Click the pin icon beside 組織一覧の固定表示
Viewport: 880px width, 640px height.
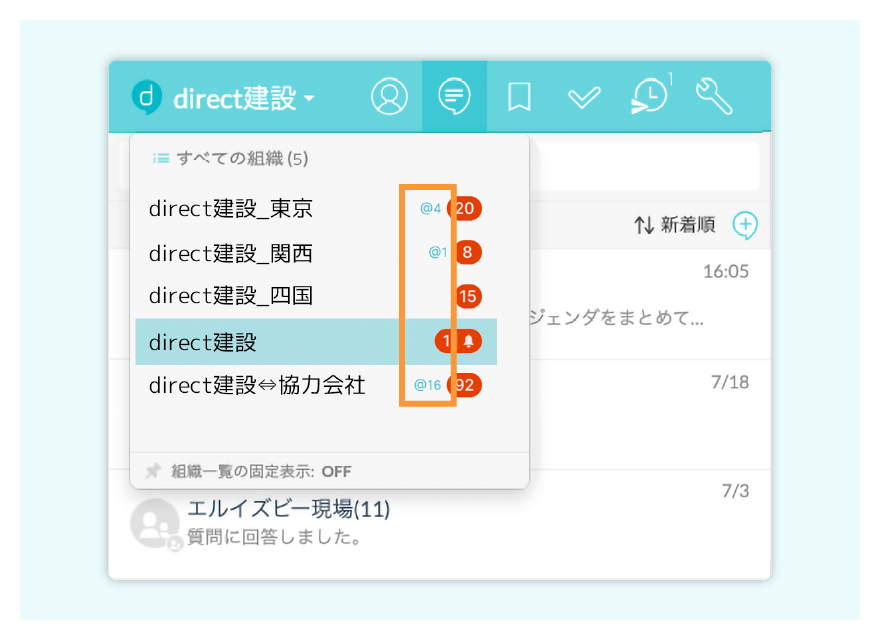[153, 470]
